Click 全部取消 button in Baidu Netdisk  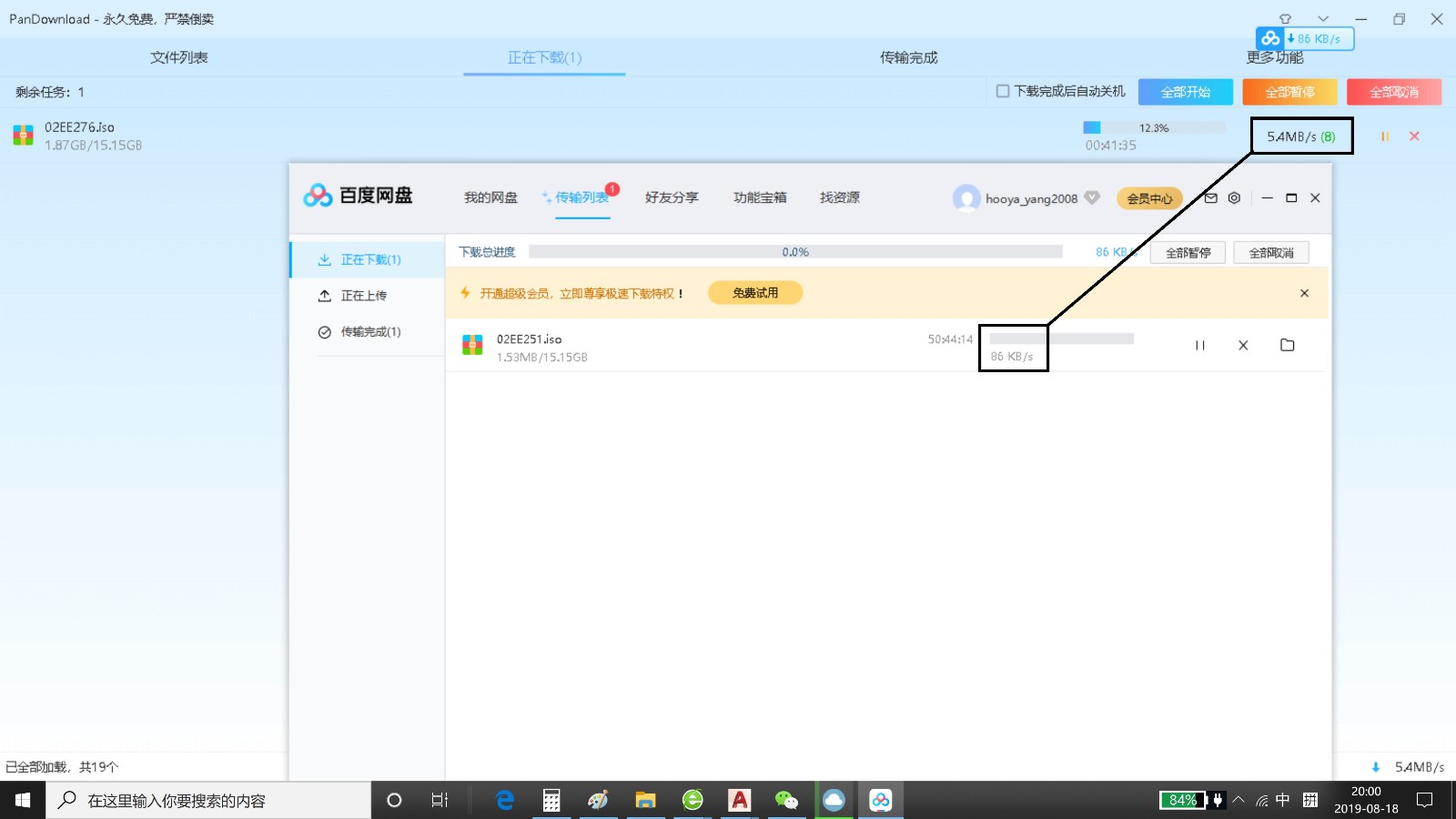point(1271,253)
